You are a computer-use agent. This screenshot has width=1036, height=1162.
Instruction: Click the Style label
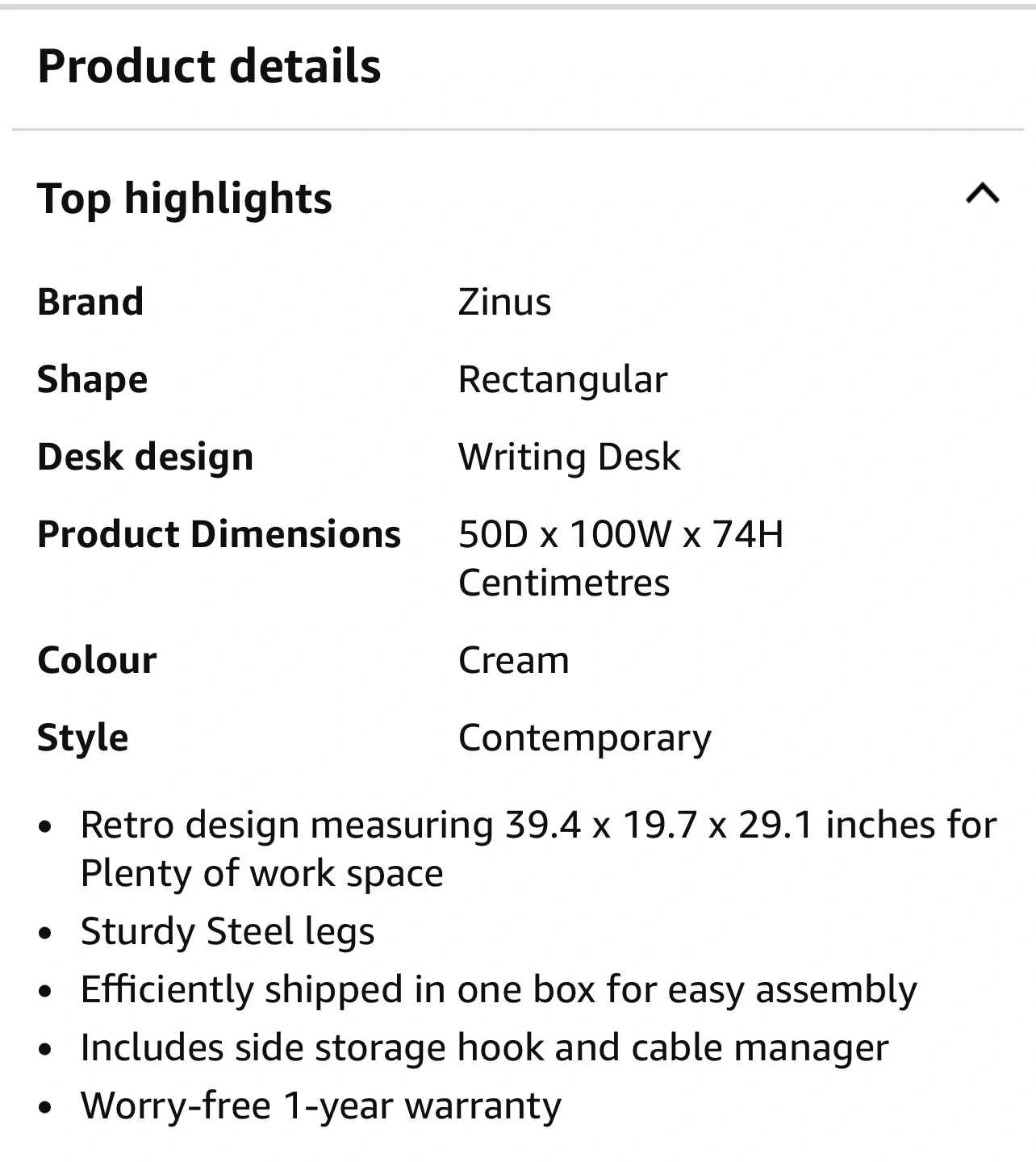point(82,738)
